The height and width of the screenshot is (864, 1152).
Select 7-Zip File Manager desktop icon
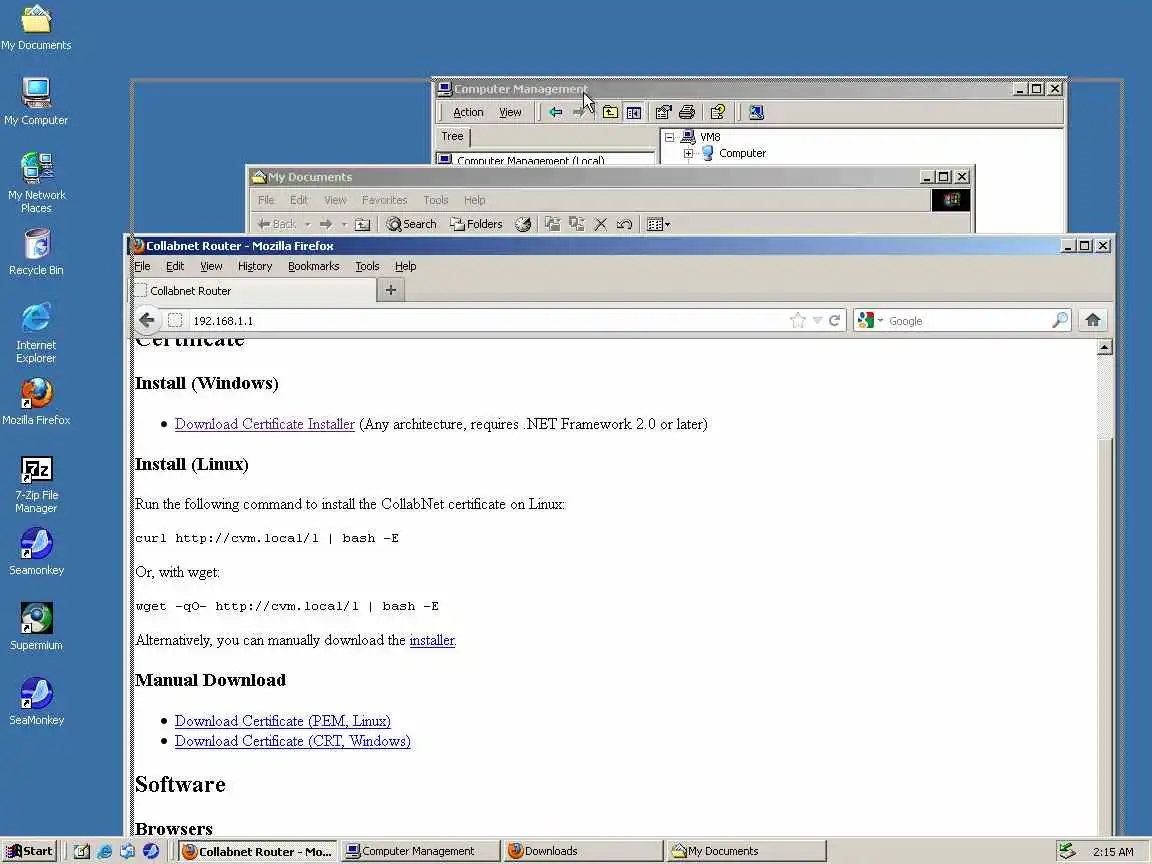tap(36, 484)
